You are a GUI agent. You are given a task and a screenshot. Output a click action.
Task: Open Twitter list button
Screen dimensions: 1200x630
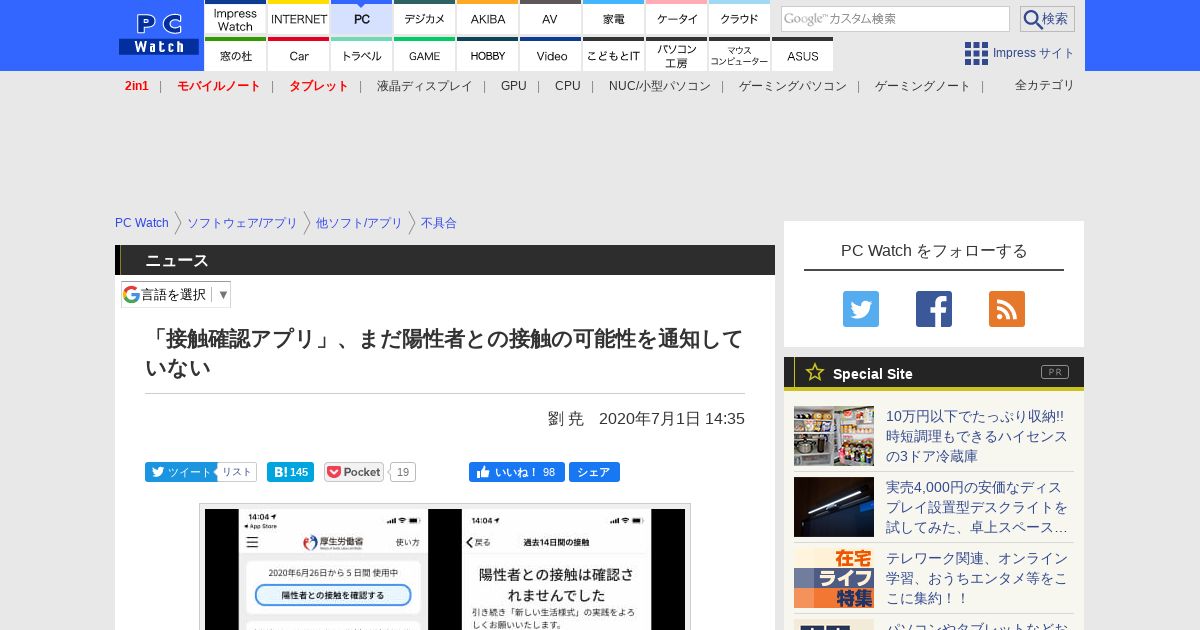tap(237, 472)
